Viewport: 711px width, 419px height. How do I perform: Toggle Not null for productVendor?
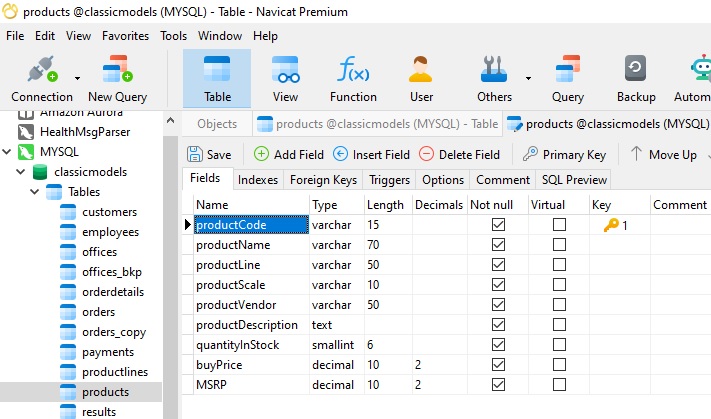coord(498,304)
